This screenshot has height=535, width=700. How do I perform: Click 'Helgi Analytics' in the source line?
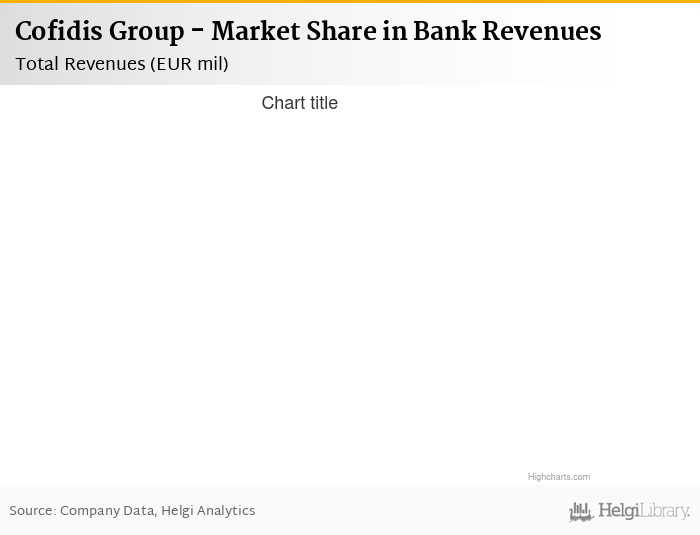(x=208, y=511)
